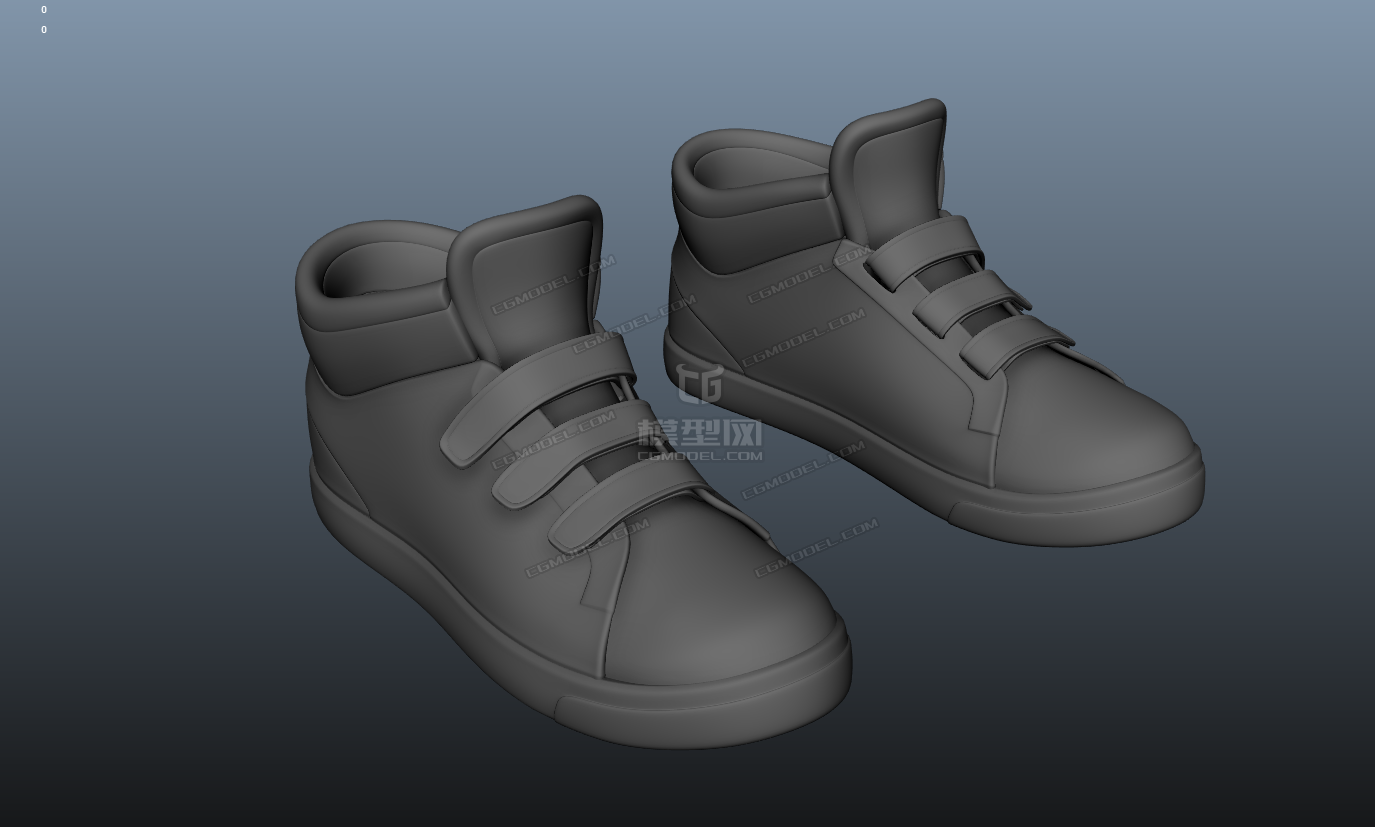Viewport: 1375px width, 827px height.
Task: Click the lowest strap of the background shoe
Action: point(1010,345)
